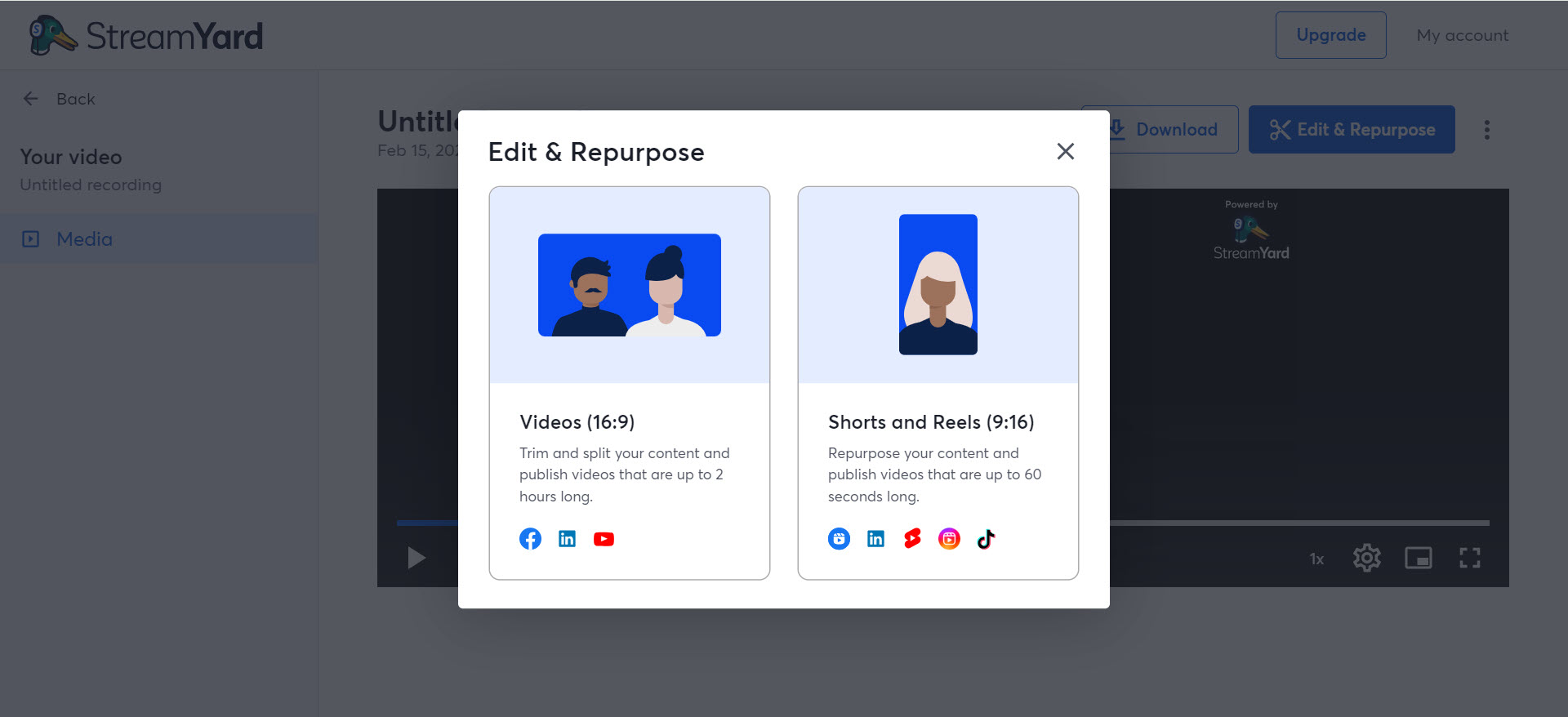Click the TikTok icon
The height and width of the screenshot is (717, 1568).
986,539
